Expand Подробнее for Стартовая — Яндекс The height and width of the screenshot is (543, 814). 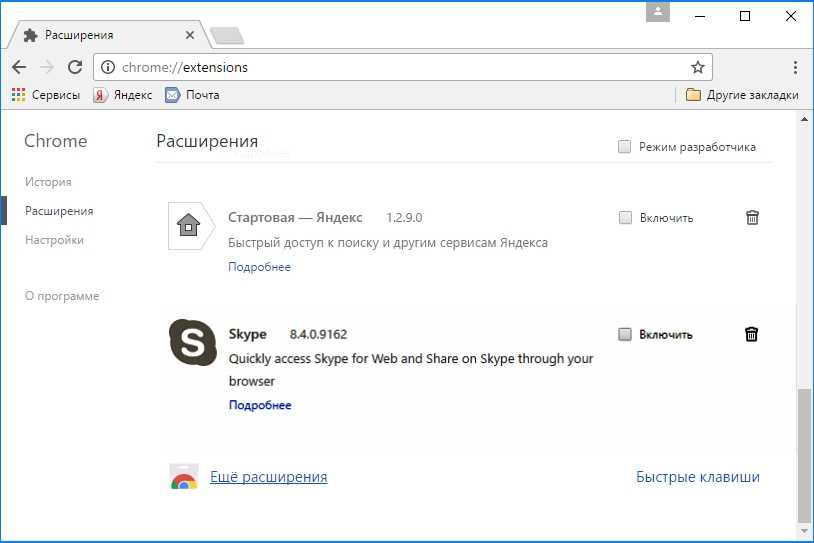(259, 267)
